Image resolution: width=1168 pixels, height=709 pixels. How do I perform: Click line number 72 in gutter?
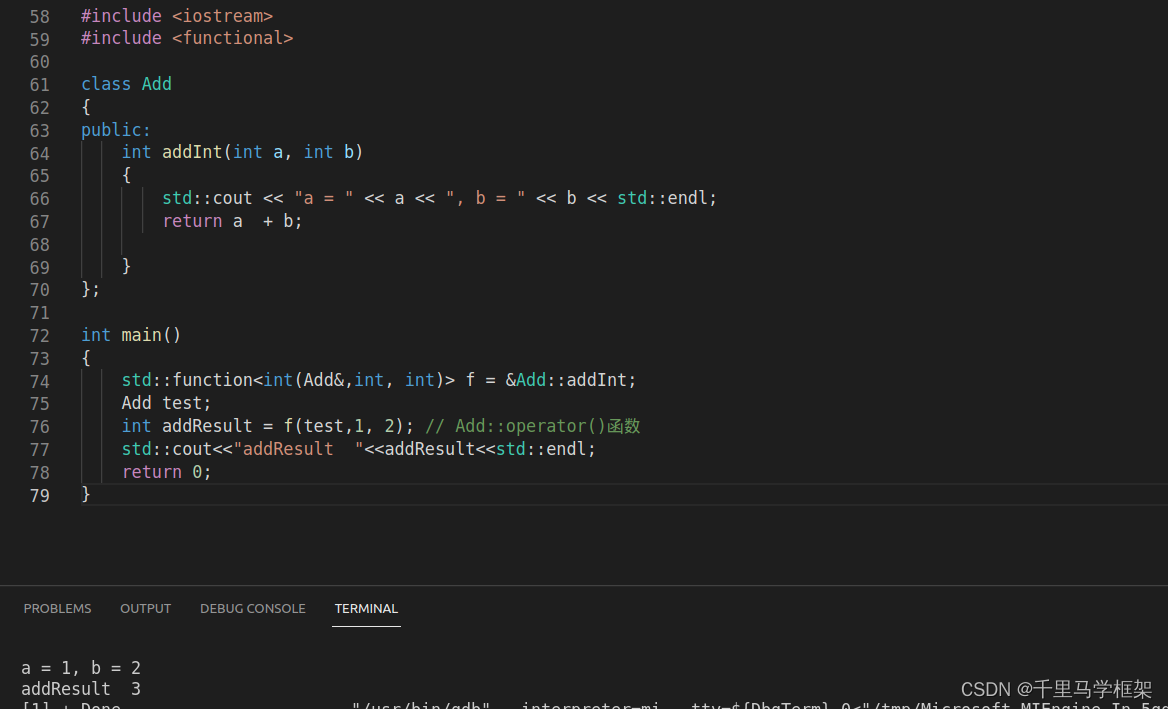point(39,336)
